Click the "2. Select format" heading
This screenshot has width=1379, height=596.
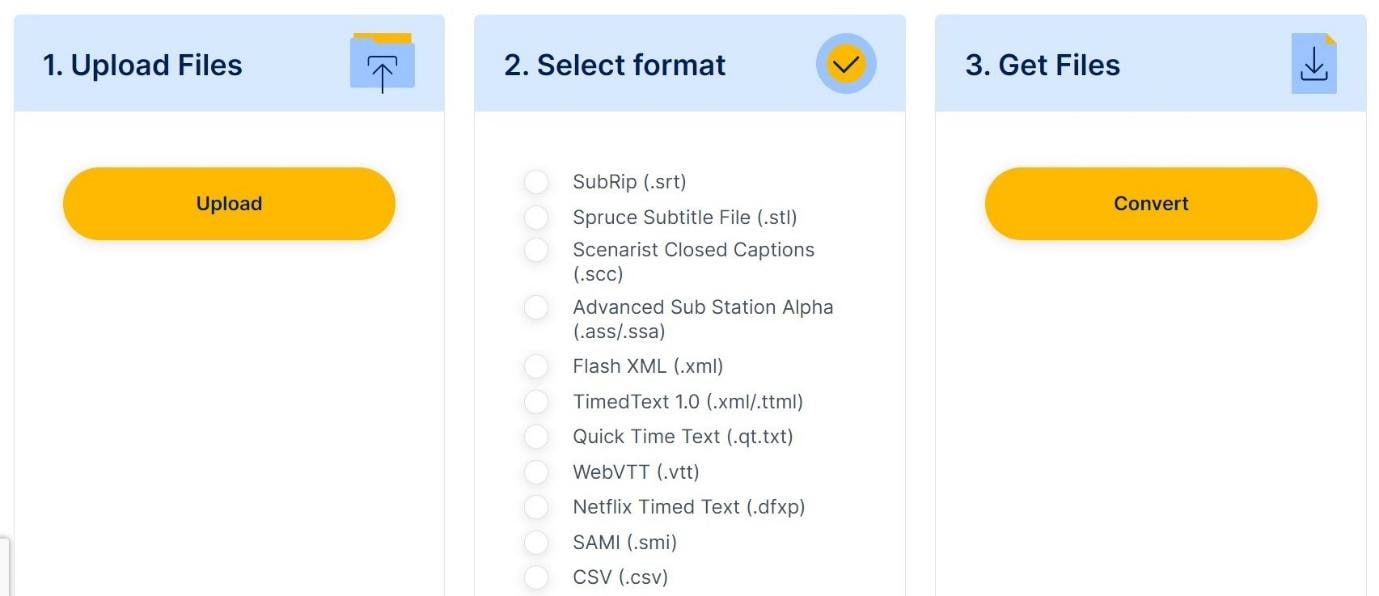[x=615, y=65]
